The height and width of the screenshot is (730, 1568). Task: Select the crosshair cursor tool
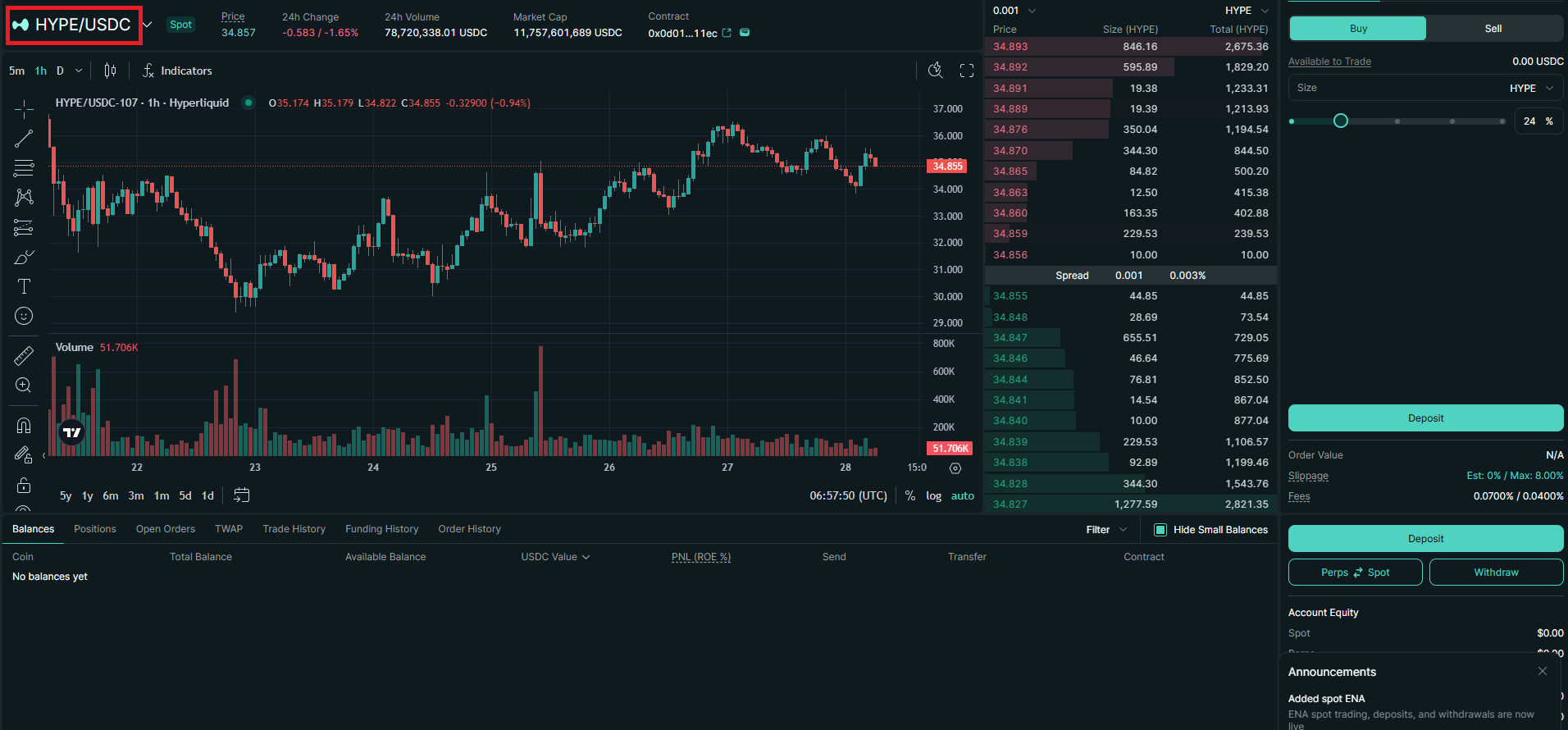24,109
